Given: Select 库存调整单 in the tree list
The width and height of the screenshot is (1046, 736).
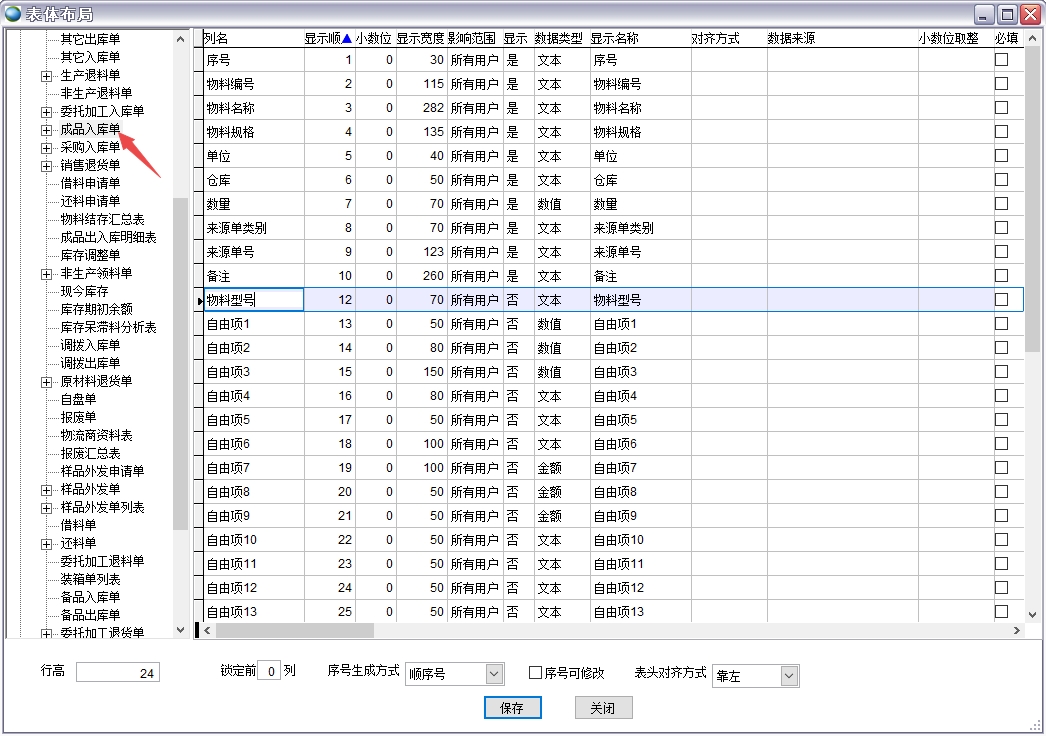Looking at the screenshot, I should pos(90,255).
